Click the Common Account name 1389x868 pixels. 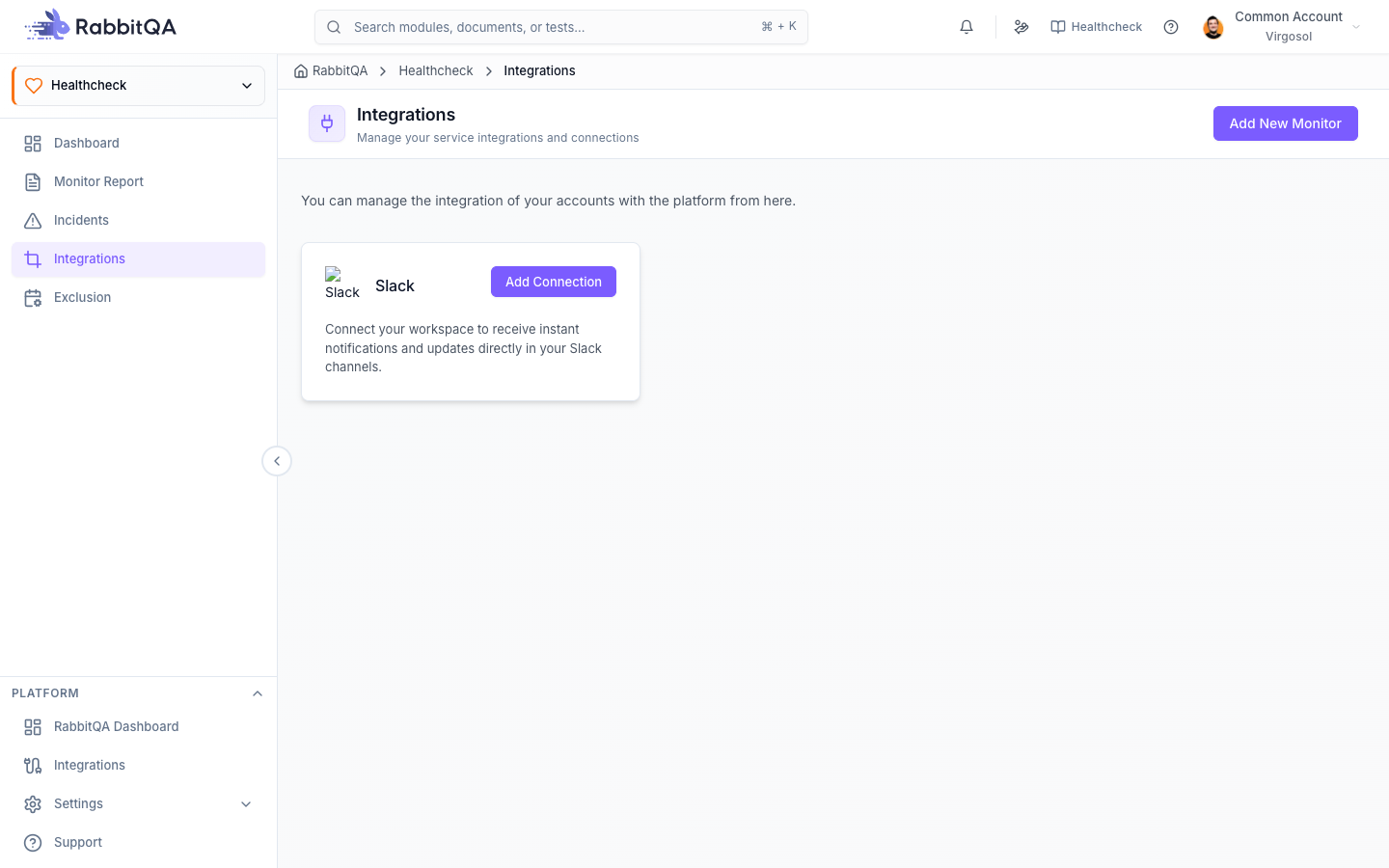[x=1289, y=16]
